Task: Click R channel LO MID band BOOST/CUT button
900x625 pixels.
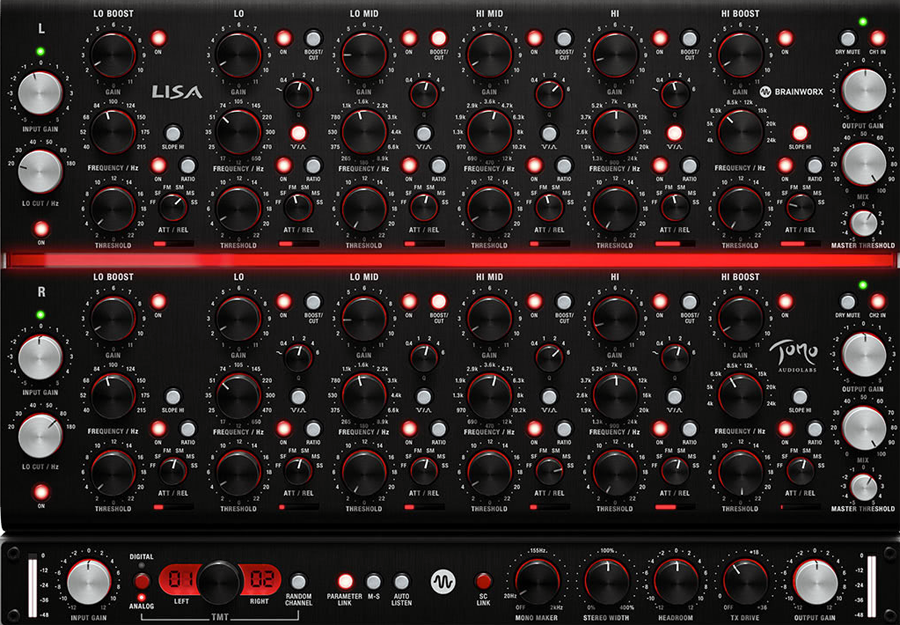Action: pos(439,302)
